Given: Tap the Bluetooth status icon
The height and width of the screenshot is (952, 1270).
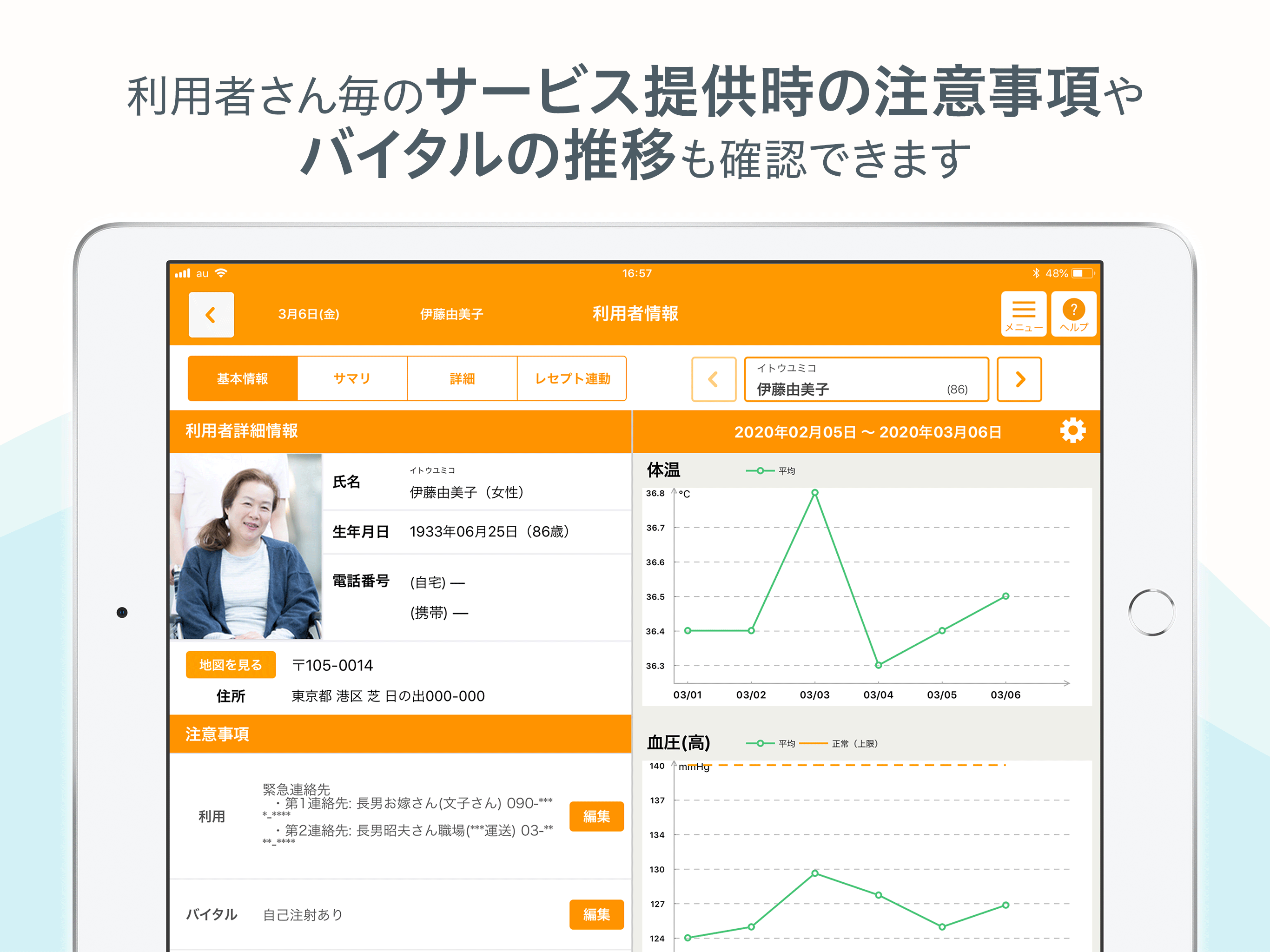Looking at the screenshot, I should coord(1036,273).
